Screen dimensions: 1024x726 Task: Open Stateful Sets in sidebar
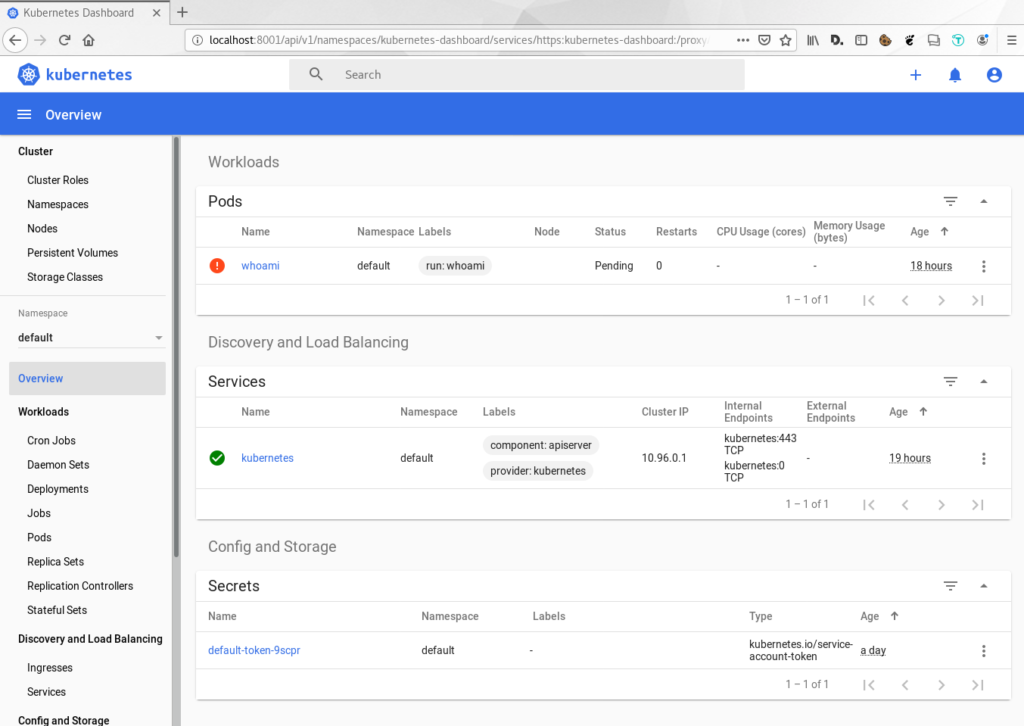pyautogui.click(x=57, y=610)
